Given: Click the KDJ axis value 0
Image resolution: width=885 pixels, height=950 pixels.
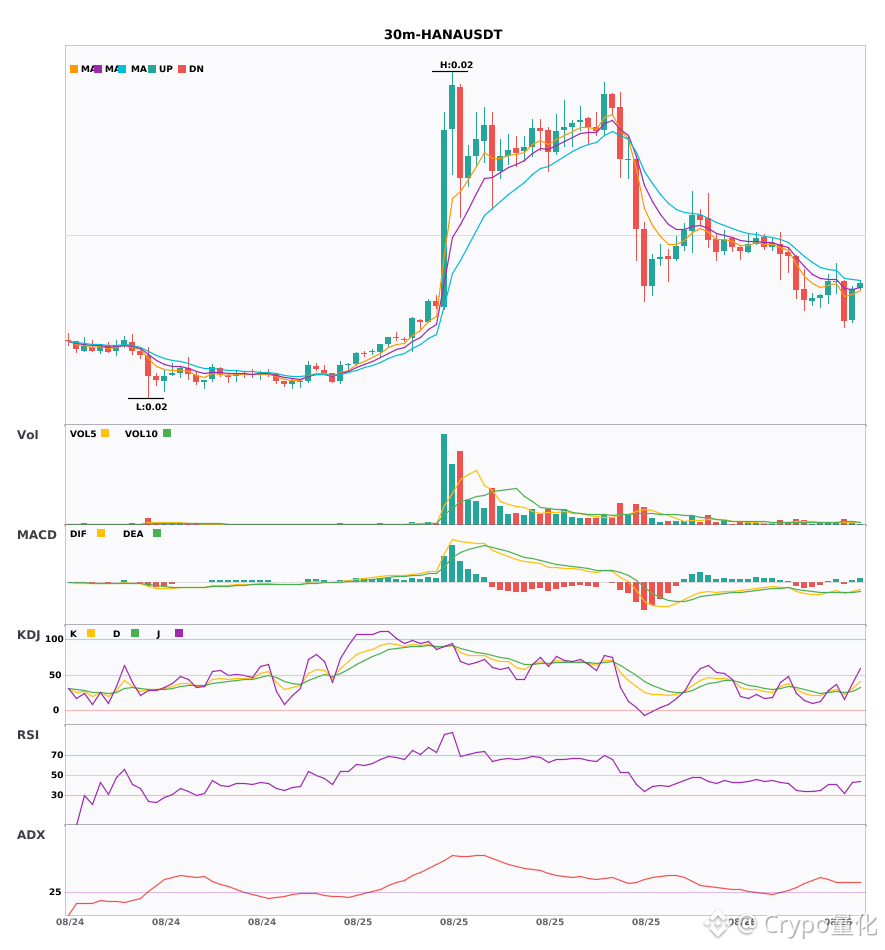Looking at the screenshot, I should point(56,710).
